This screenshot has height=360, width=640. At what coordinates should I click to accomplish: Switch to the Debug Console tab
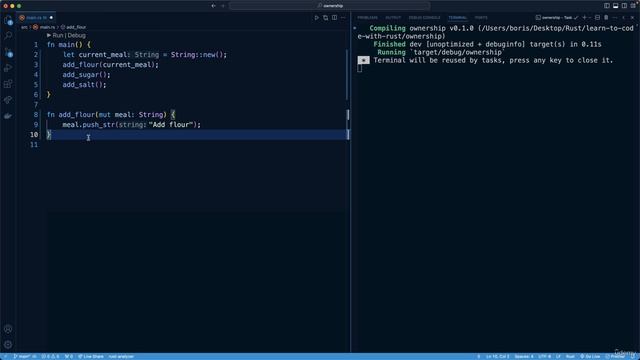(424, 18)
